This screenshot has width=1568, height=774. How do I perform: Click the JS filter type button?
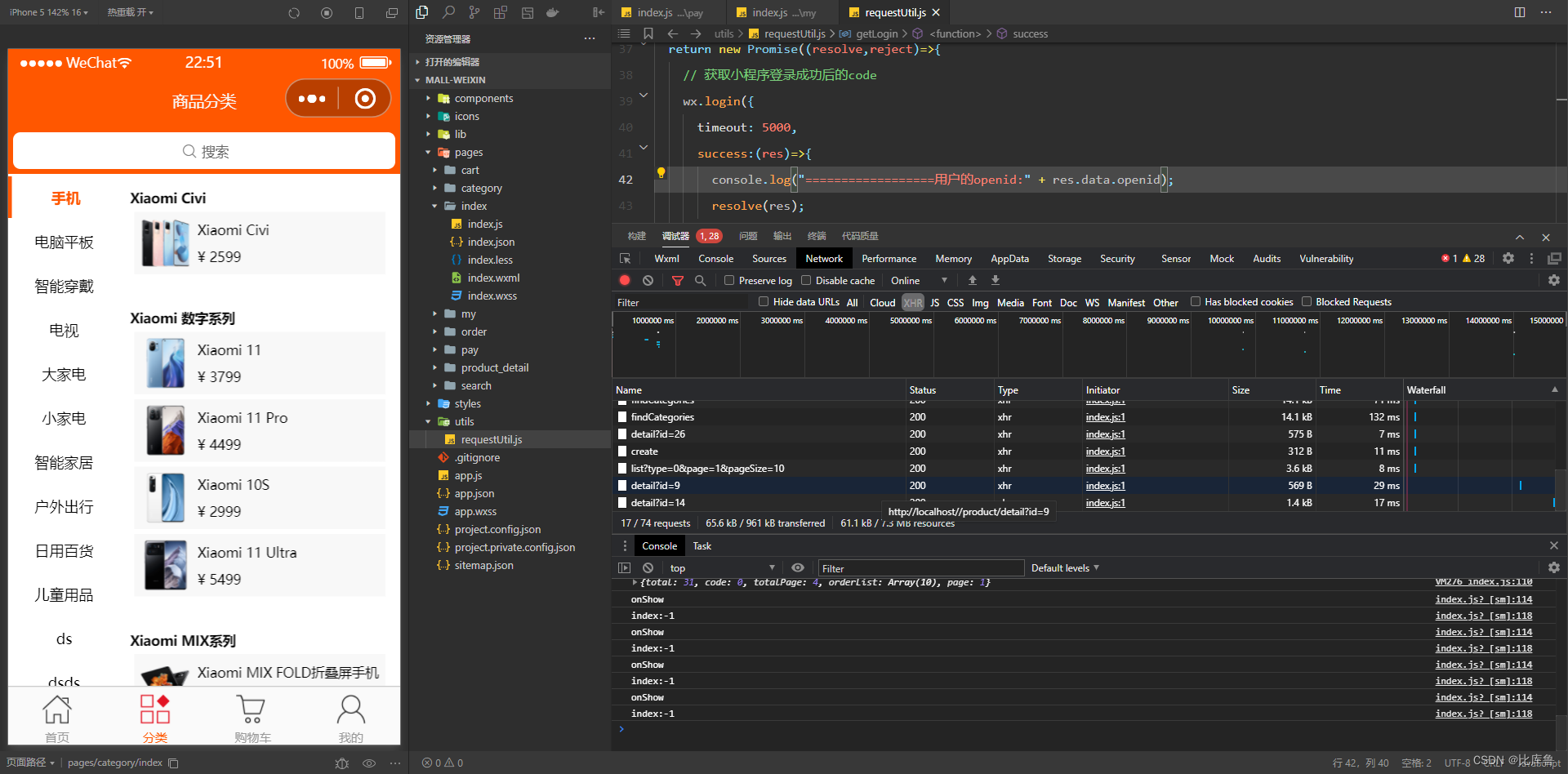(934, 302)
